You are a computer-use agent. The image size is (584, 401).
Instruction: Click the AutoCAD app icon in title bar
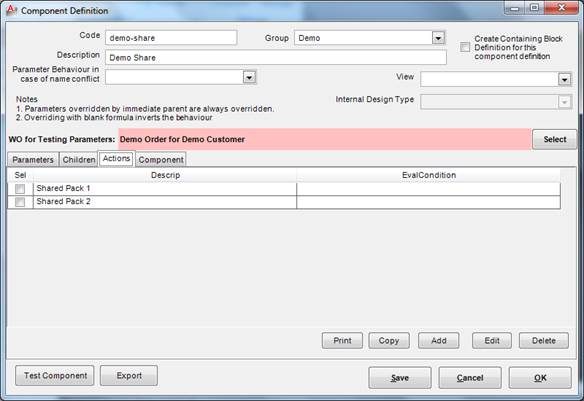click(12, 10)
